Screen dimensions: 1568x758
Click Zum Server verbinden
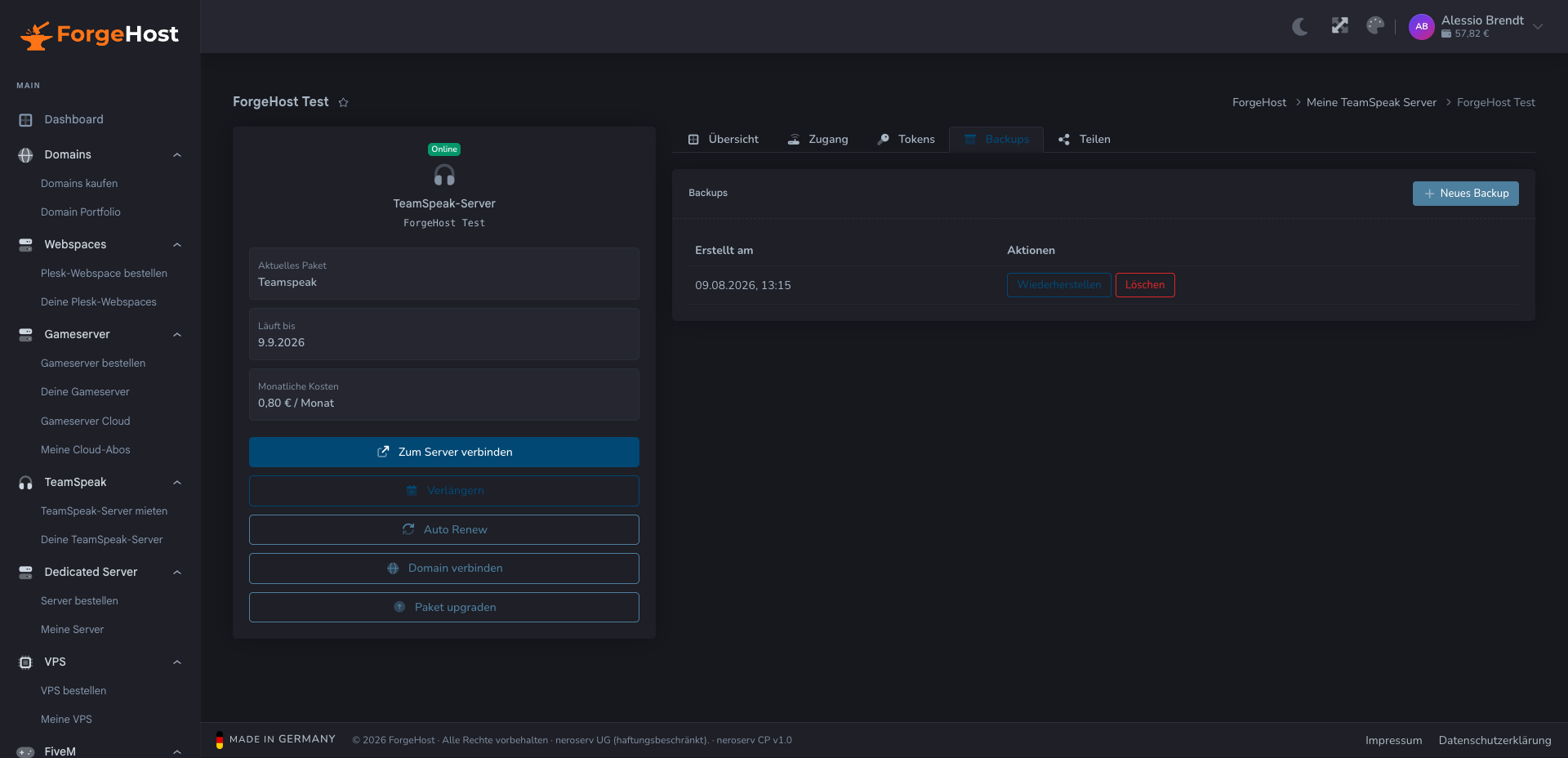444,453
